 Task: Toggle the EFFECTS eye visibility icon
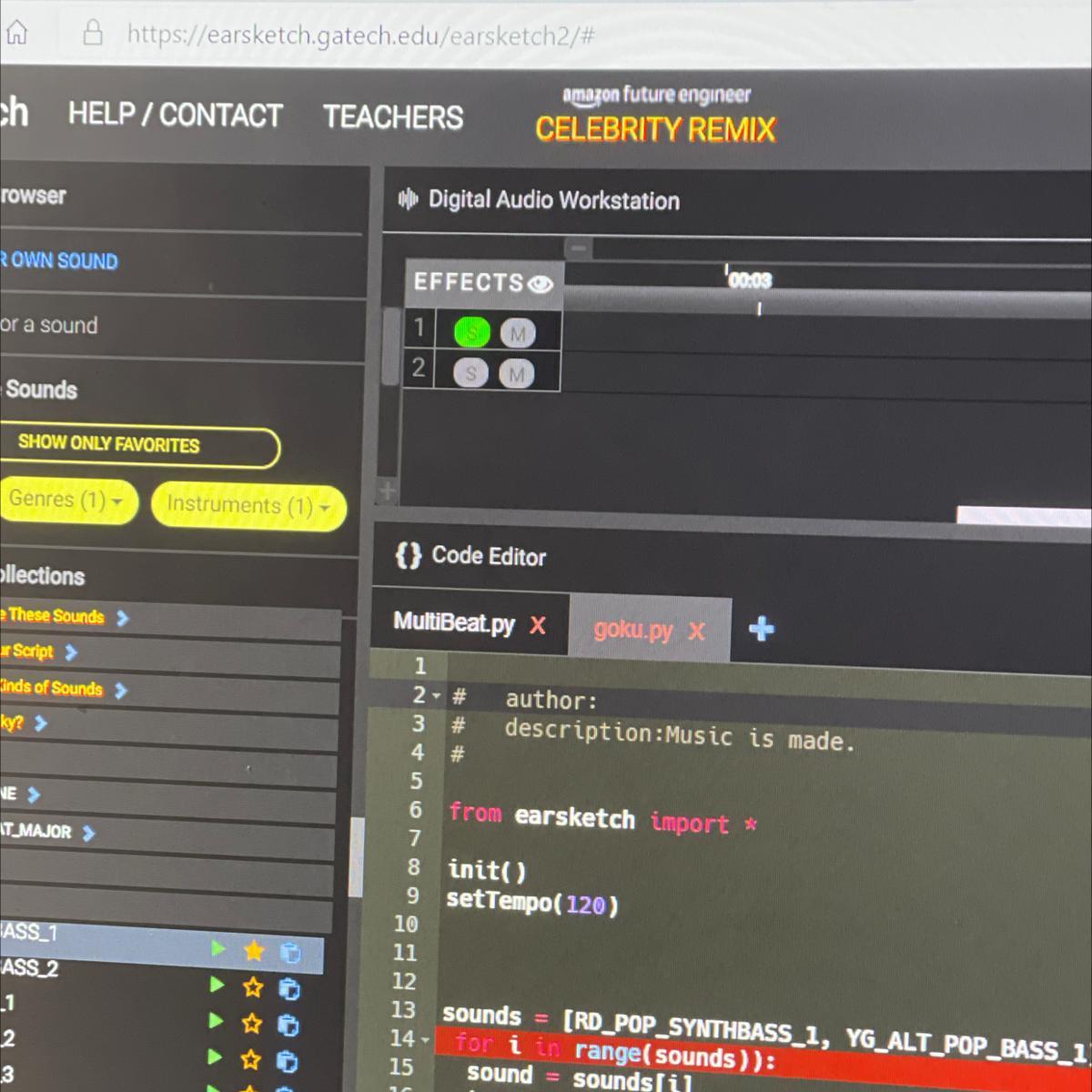tap(540, 284)
